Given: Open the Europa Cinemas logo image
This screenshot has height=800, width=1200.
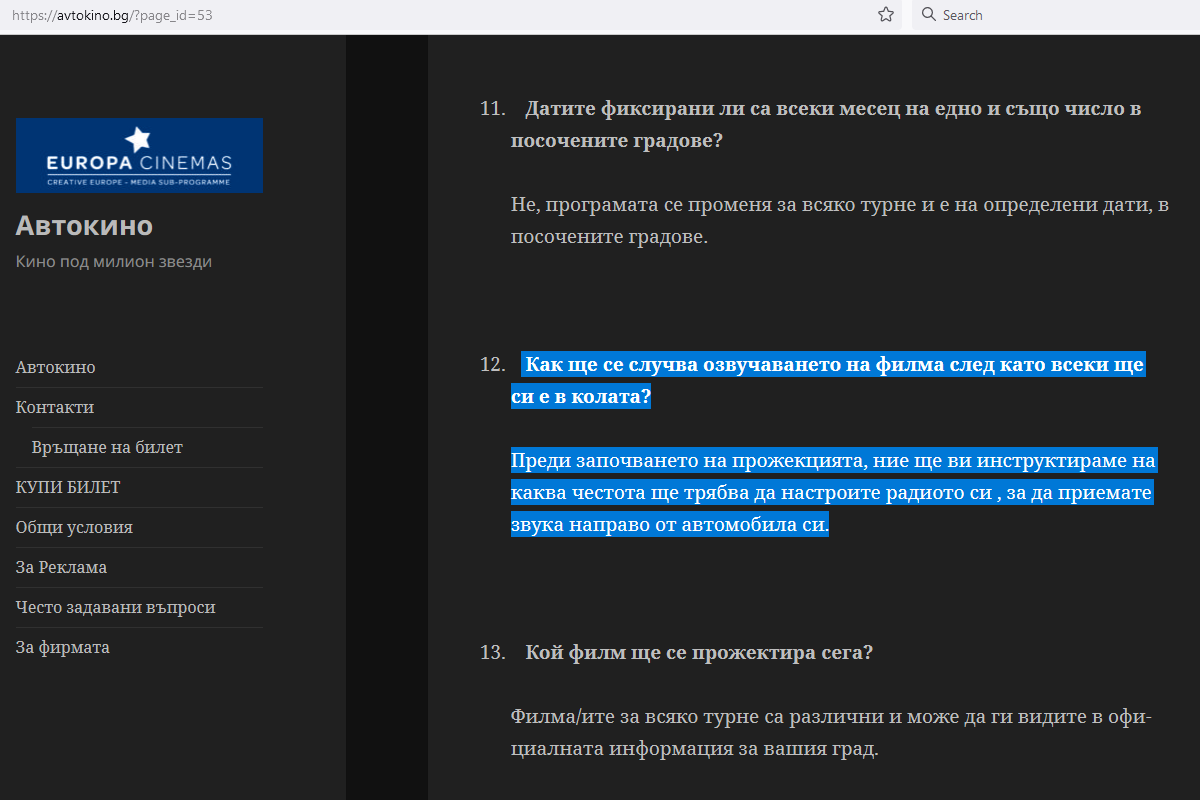Looking at the screenshot, I should (139, 155).
